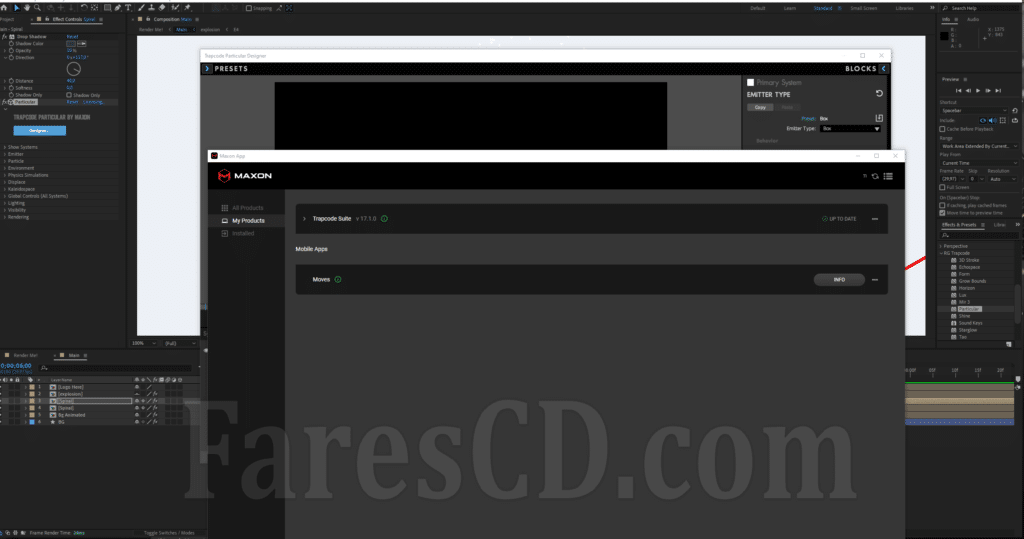Choose the Clone Stamp tool

point(152,8)
